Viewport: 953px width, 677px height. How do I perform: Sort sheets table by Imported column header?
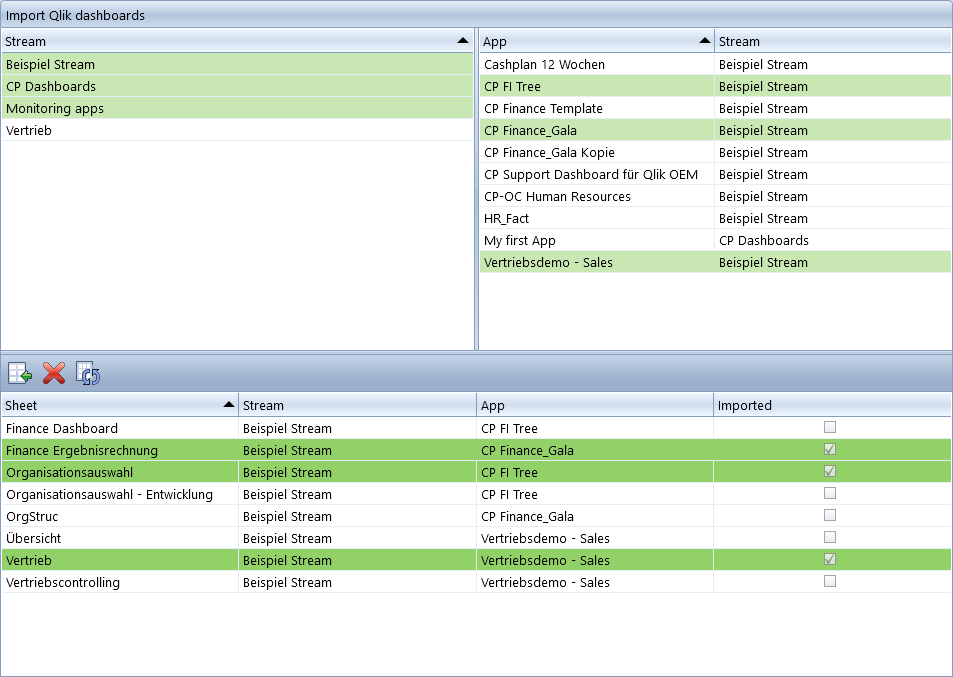832,405
